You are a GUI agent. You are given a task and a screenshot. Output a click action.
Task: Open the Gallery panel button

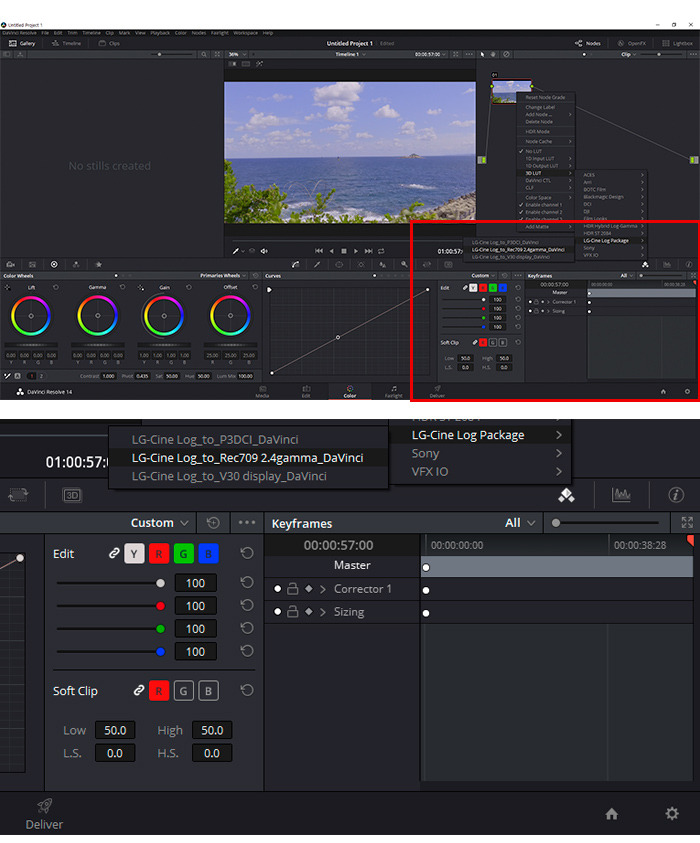[22, 44]
